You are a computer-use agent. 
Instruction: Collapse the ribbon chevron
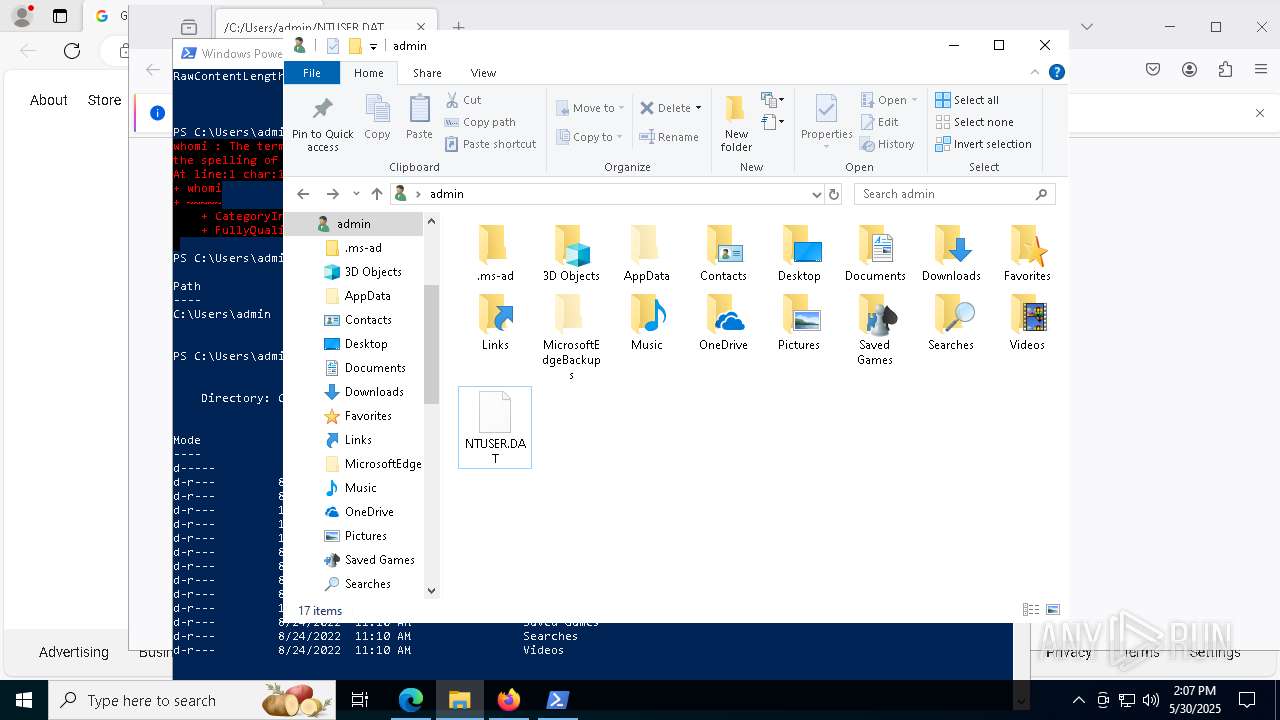pos(1035,72)
